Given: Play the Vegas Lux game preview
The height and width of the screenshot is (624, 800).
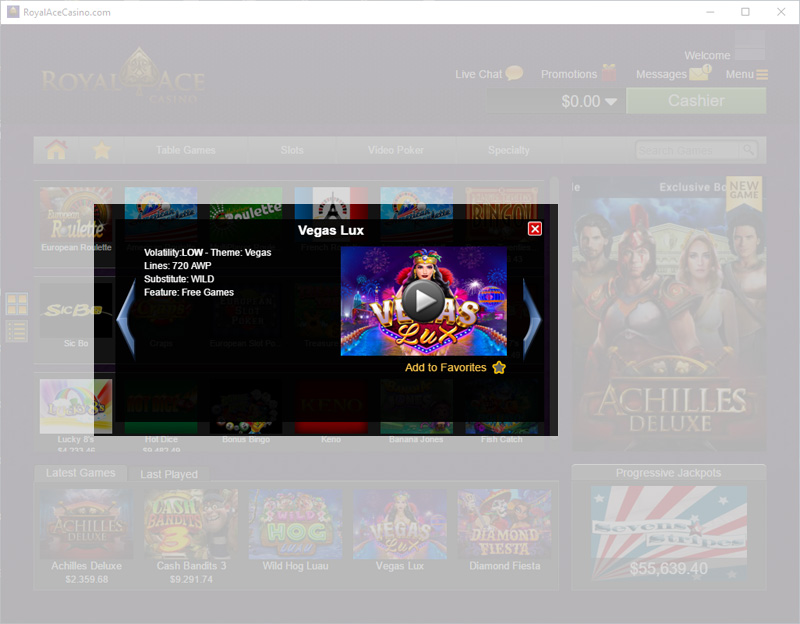Looking at the screenshot, I should click(423, 301).
